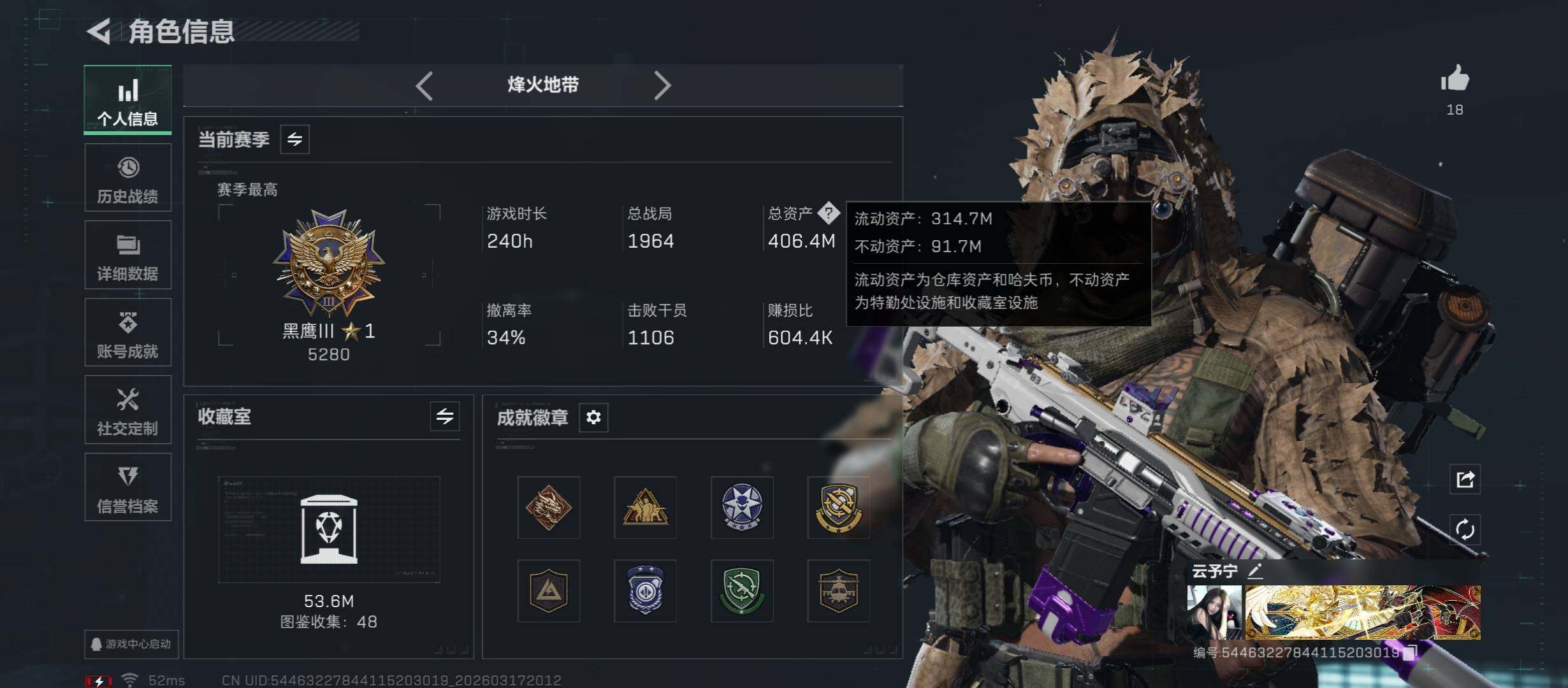Select the 账号成就 sidebar tab

[128, 333]
